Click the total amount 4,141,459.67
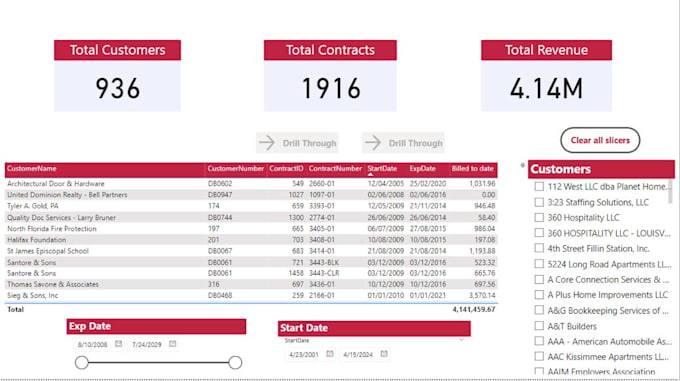This screenshot has height=381, width=680. (474, 309)
